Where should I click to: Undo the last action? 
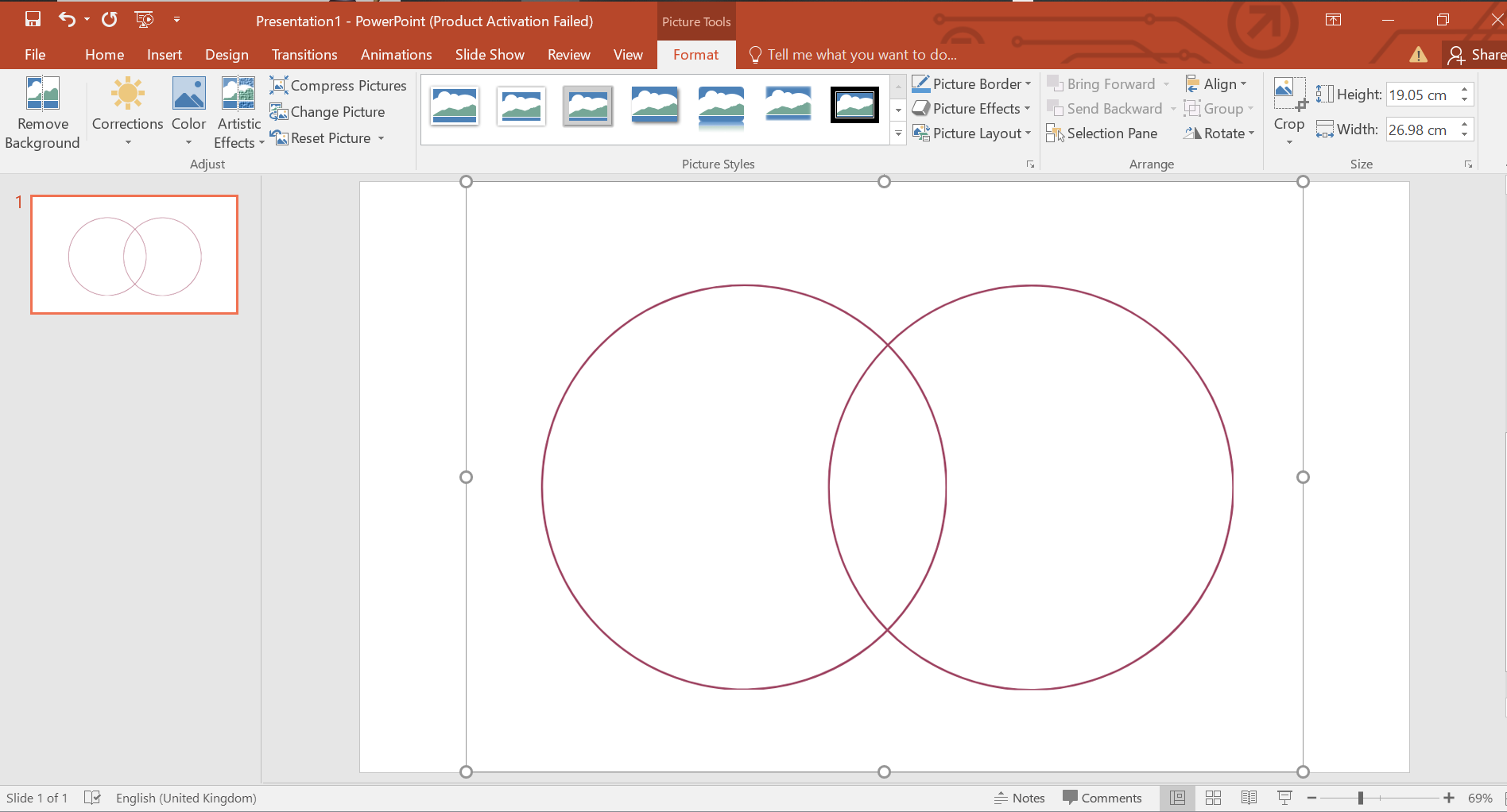(x=68, y=20)
